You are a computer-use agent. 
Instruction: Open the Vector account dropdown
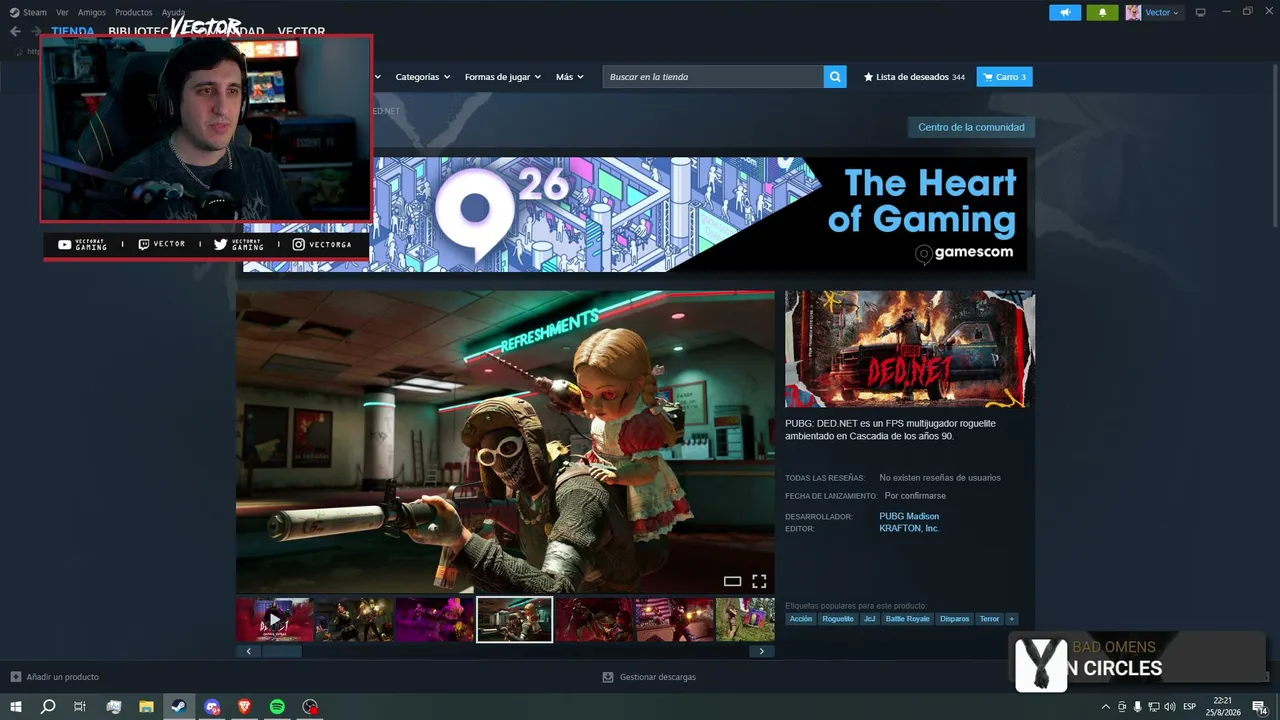(x=1162, y=12)
